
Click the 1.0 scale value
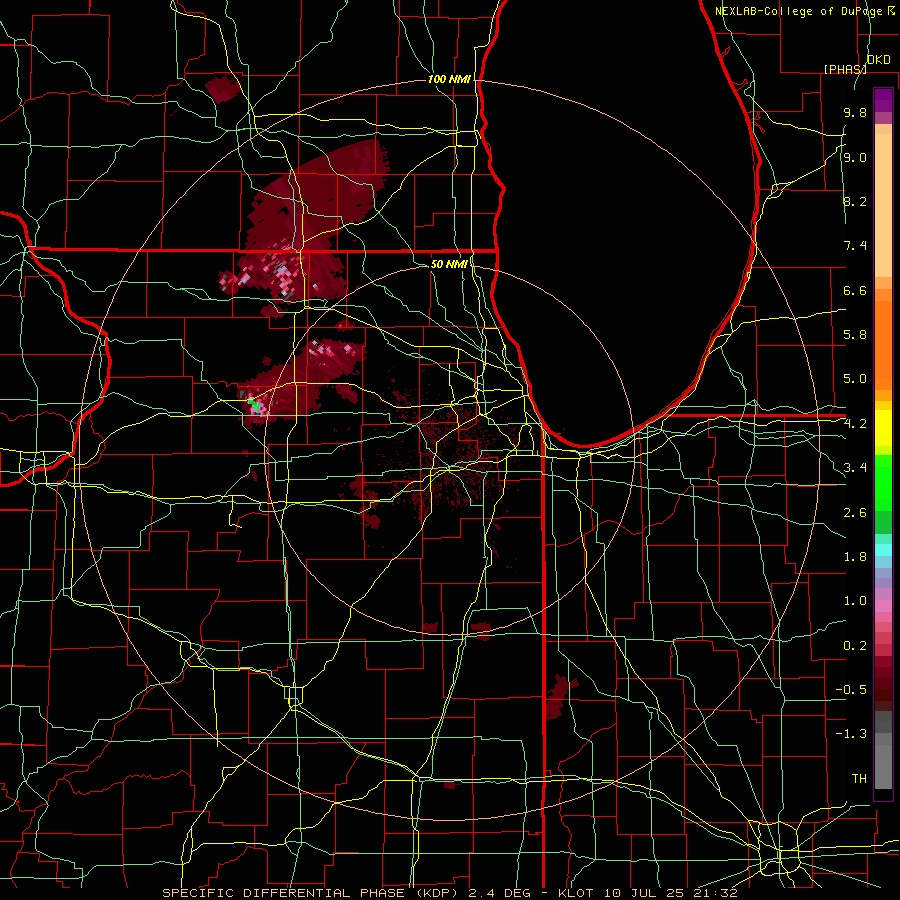pos(855,601)
